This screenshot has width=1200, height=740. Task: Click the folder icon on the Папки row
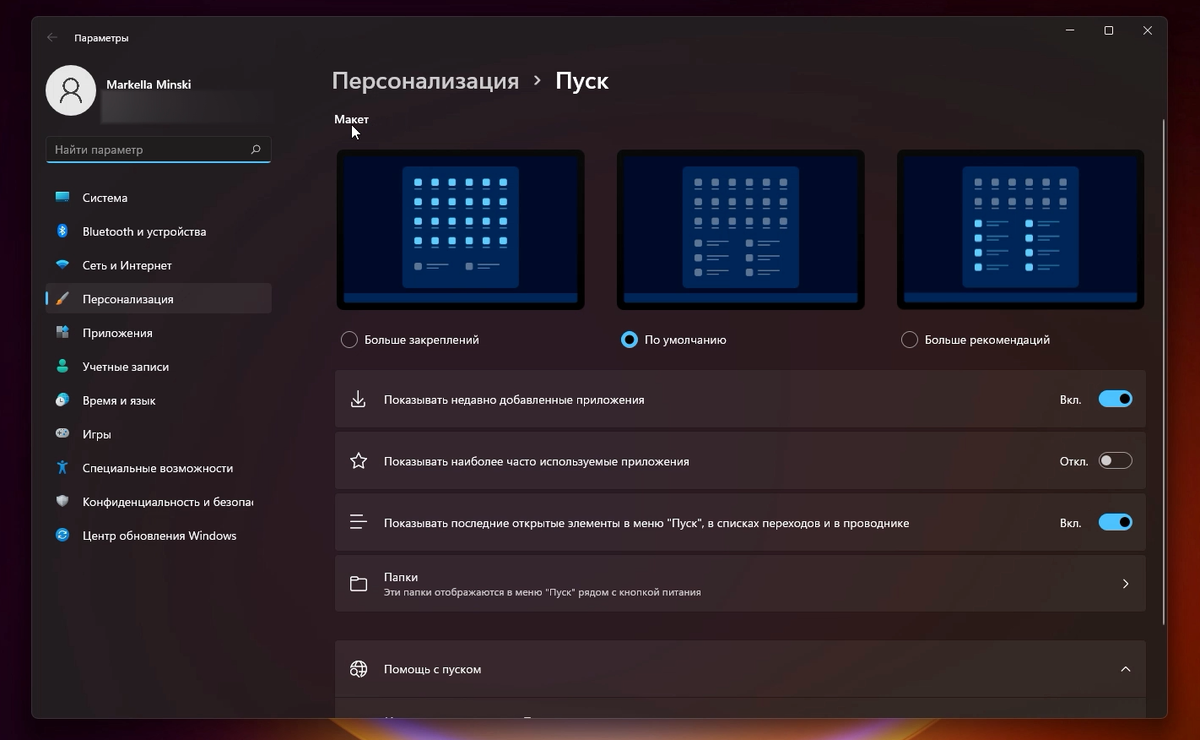[358, 583]
